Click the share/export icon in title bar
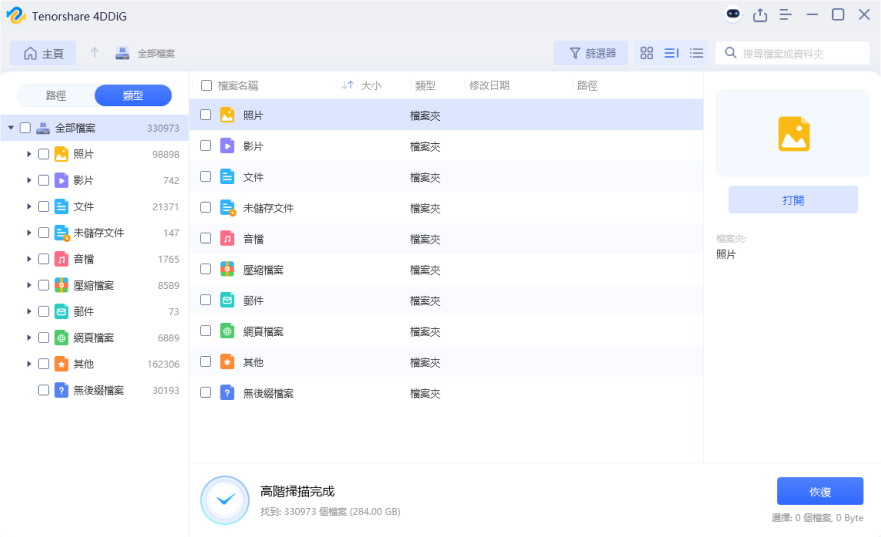Image resolution: width=881 pixels, height=537 pixels. [760, 14]
